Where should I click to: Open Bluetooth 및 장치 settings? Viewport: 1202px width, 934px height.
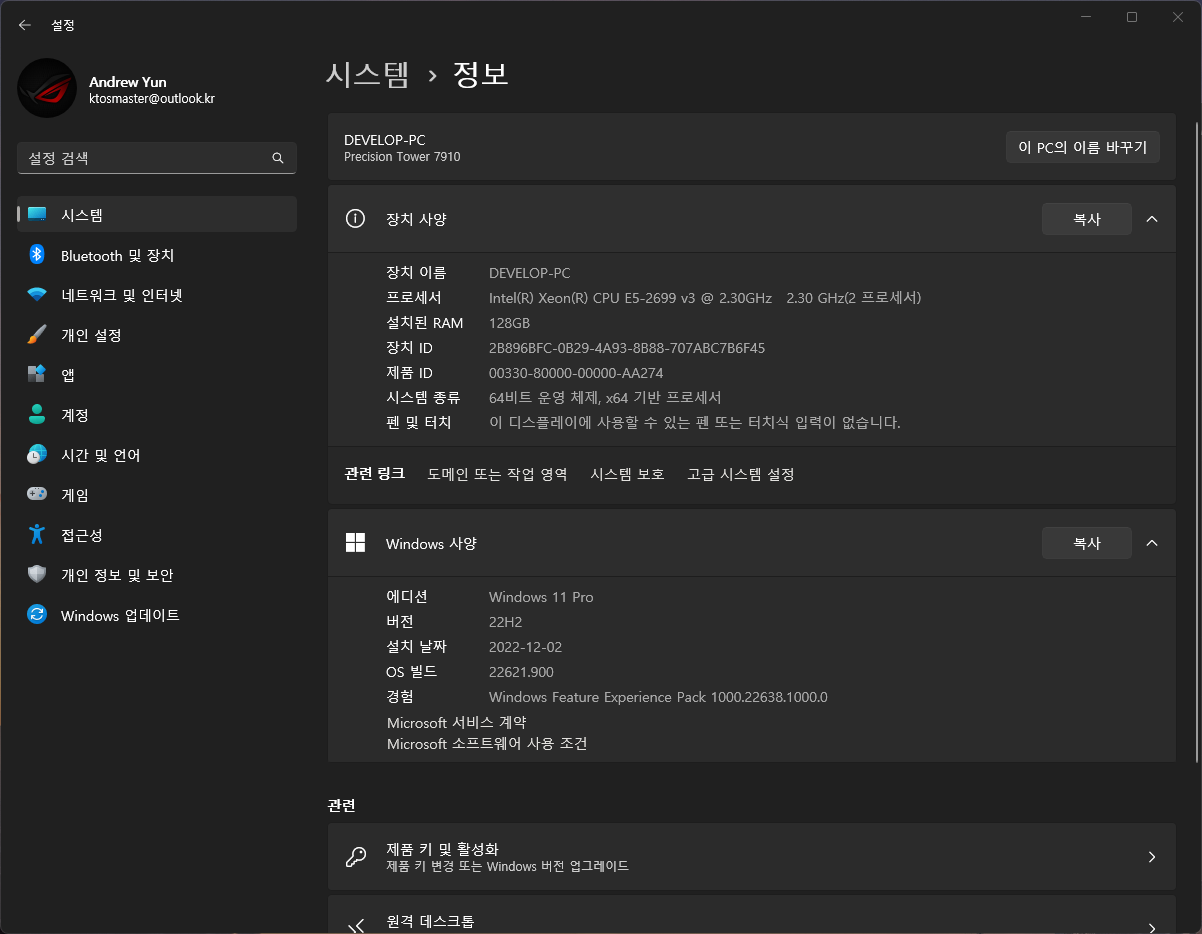pos(157,255)
